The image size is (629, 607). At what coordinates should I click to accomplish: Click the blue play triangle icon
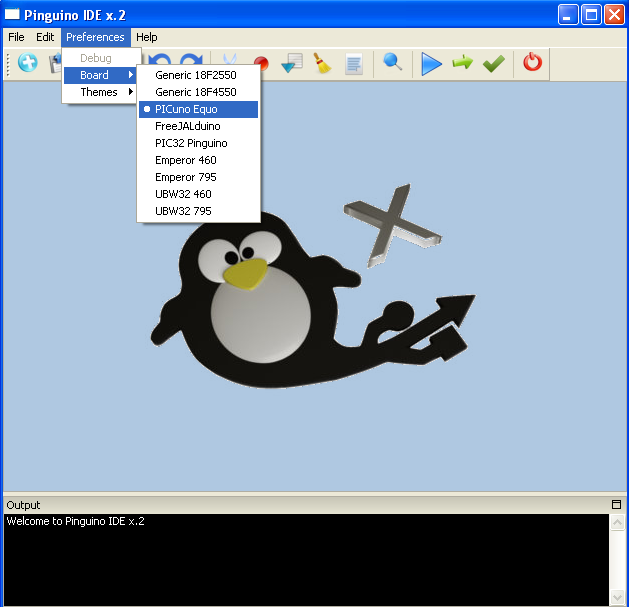pyautogui.click(x=431, y=64)
